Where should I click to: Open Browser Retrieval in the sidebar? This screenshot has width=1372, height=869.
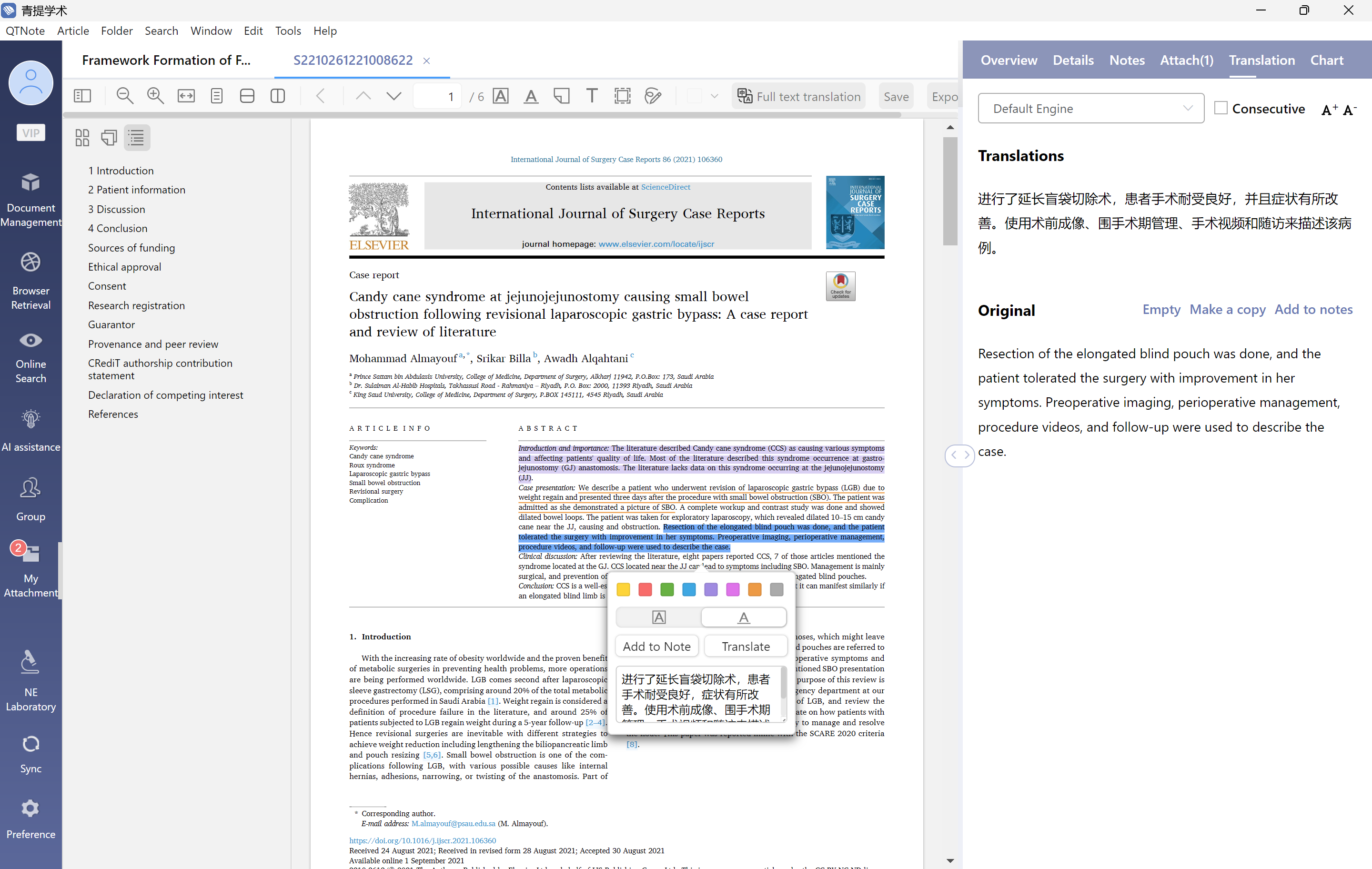tap(31, 282)
